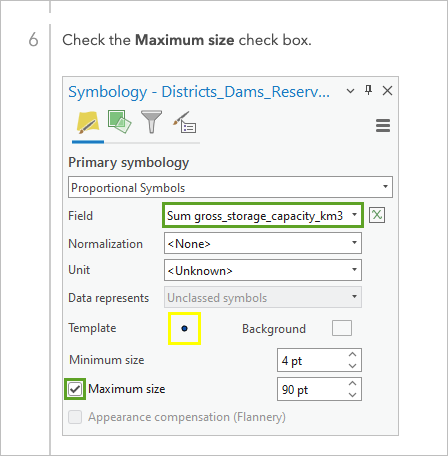Toggle auto-hide pin for Symbology pane
The width and height of the screenshot is (448, 456).
(x=368, y=90)
